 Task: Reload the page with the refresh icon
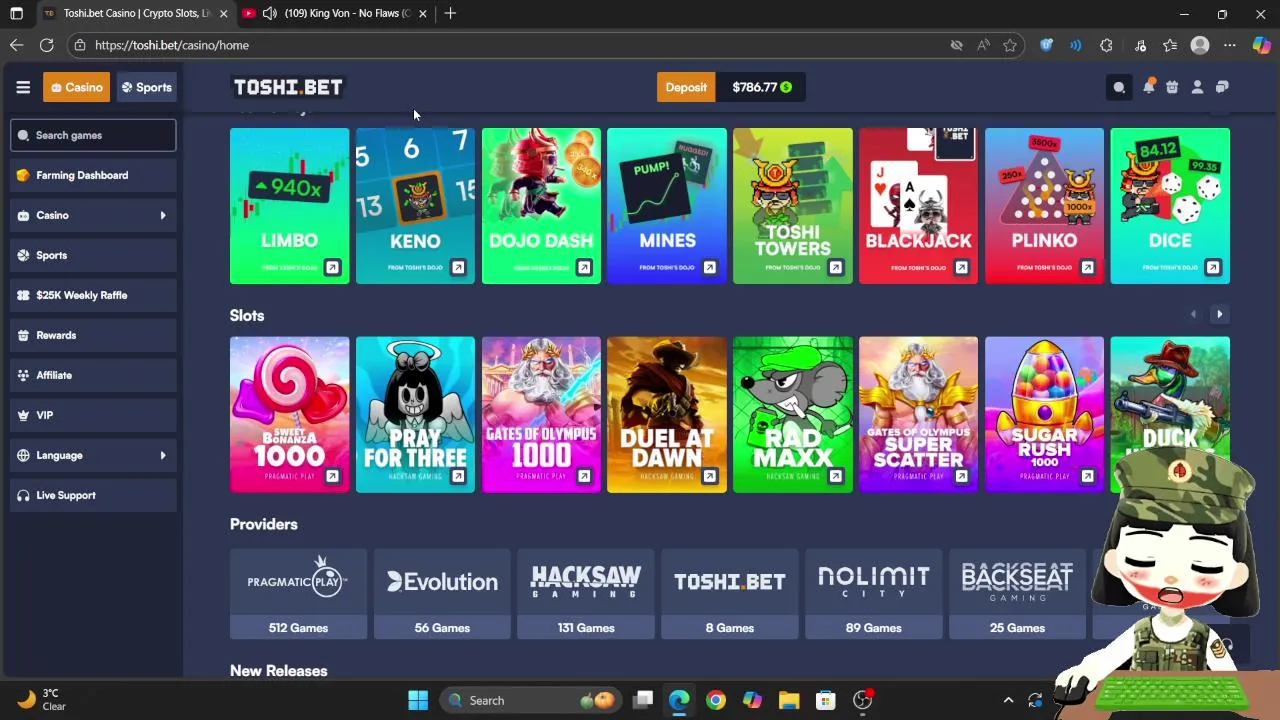47,45
